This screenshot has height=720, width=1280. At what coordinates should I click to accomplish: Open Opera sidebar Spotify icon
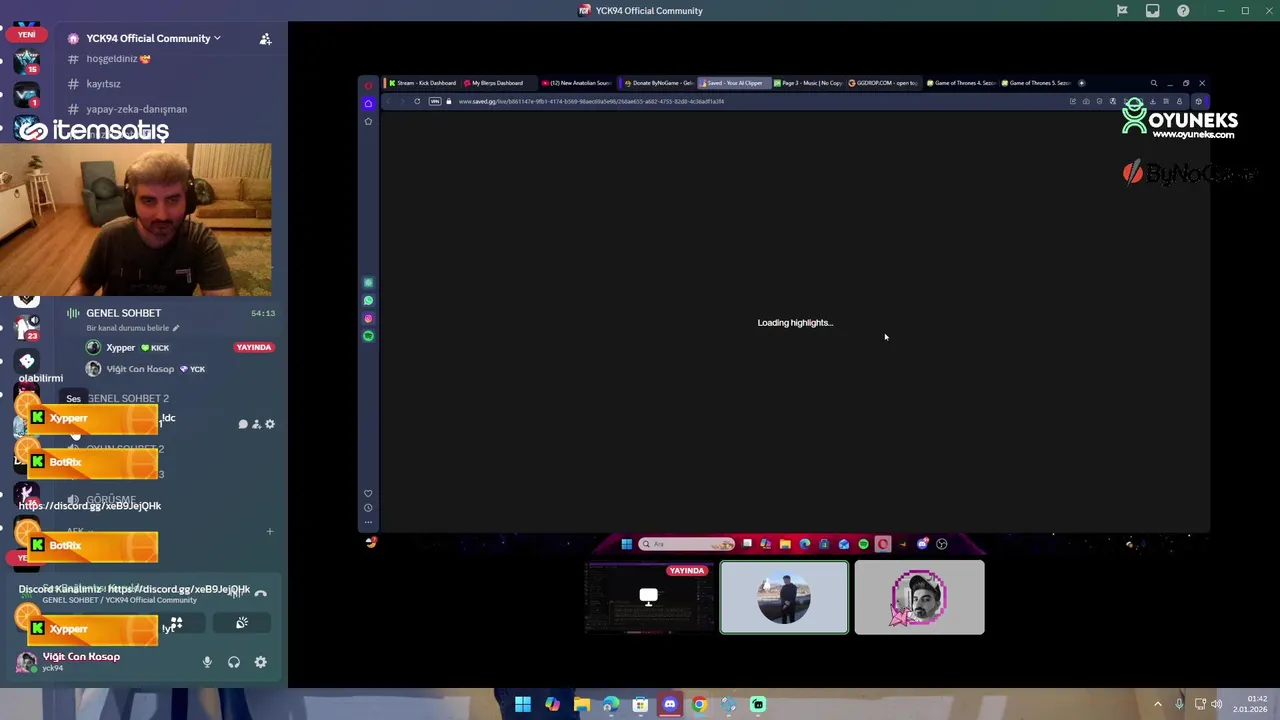(368, 336)
